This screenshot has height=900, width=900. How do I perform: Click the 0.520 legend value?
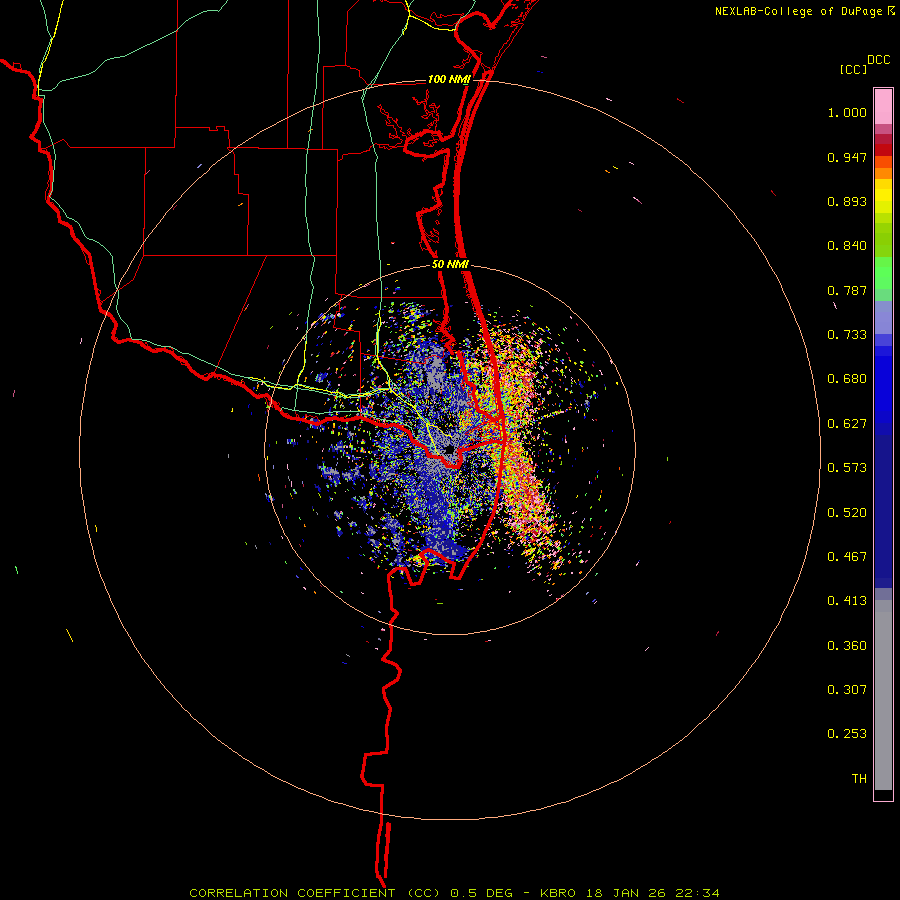point(847,513)
